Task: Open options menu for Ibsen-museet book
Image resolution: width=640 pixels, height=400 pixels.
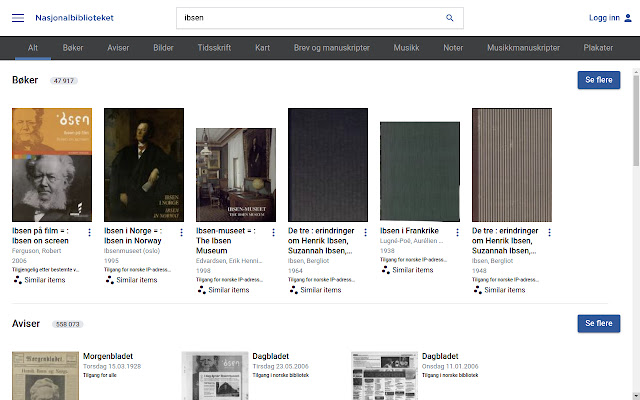Action: tap(273, 232)
